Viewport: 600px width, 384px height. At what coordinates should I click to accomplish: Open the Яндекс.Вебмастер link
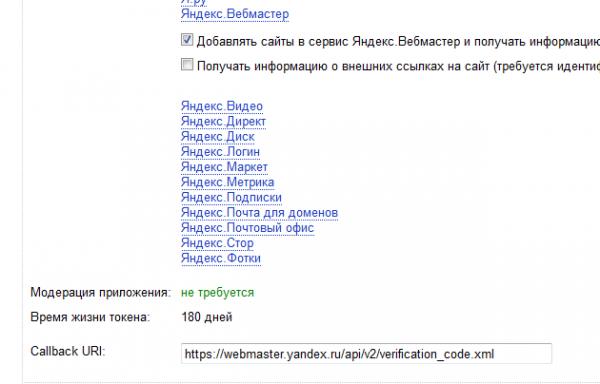point(235,14)
